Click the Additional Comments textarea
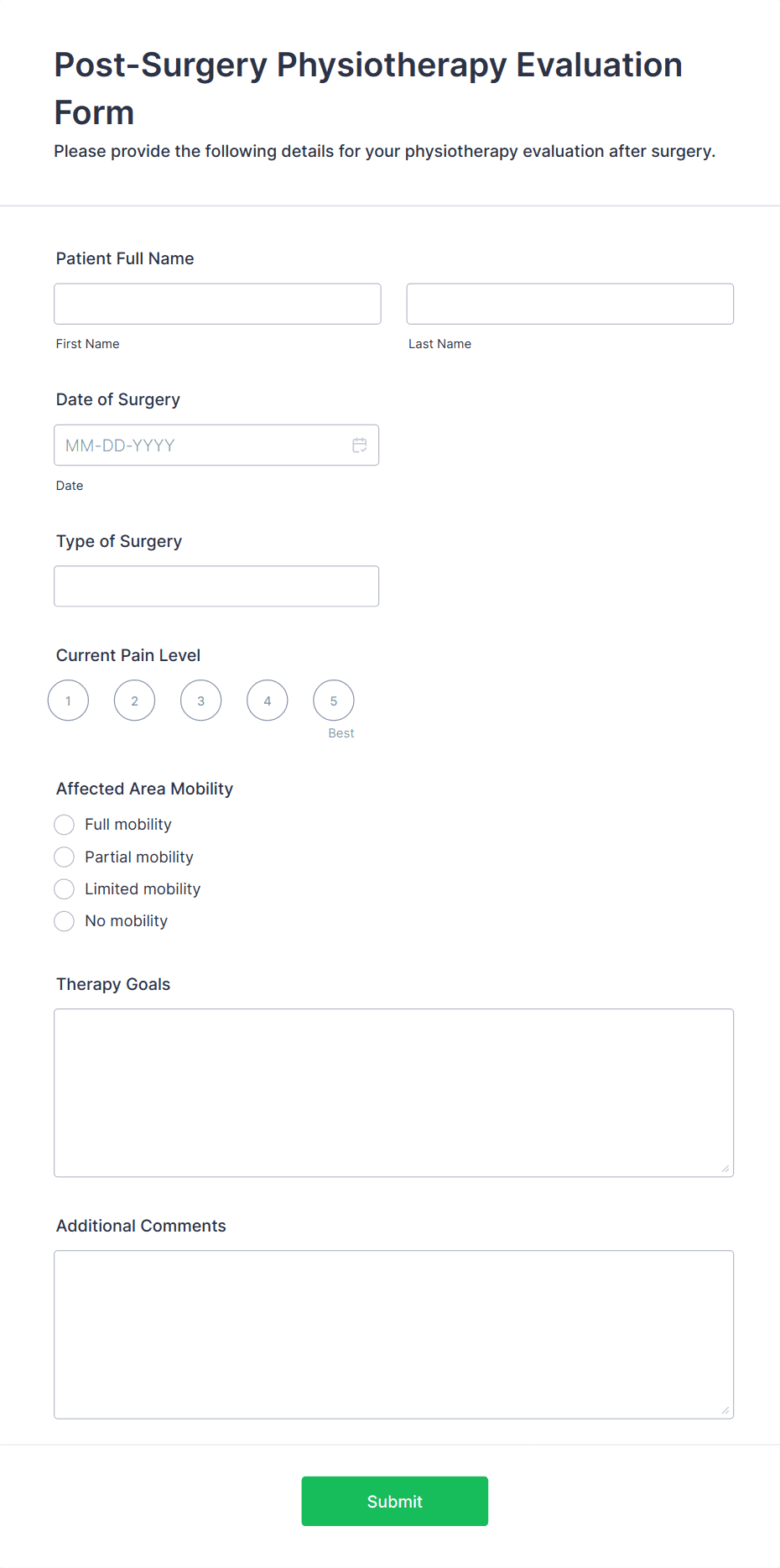The width and height of the screenshot is (780, 1568). [x=393, y=1334]
